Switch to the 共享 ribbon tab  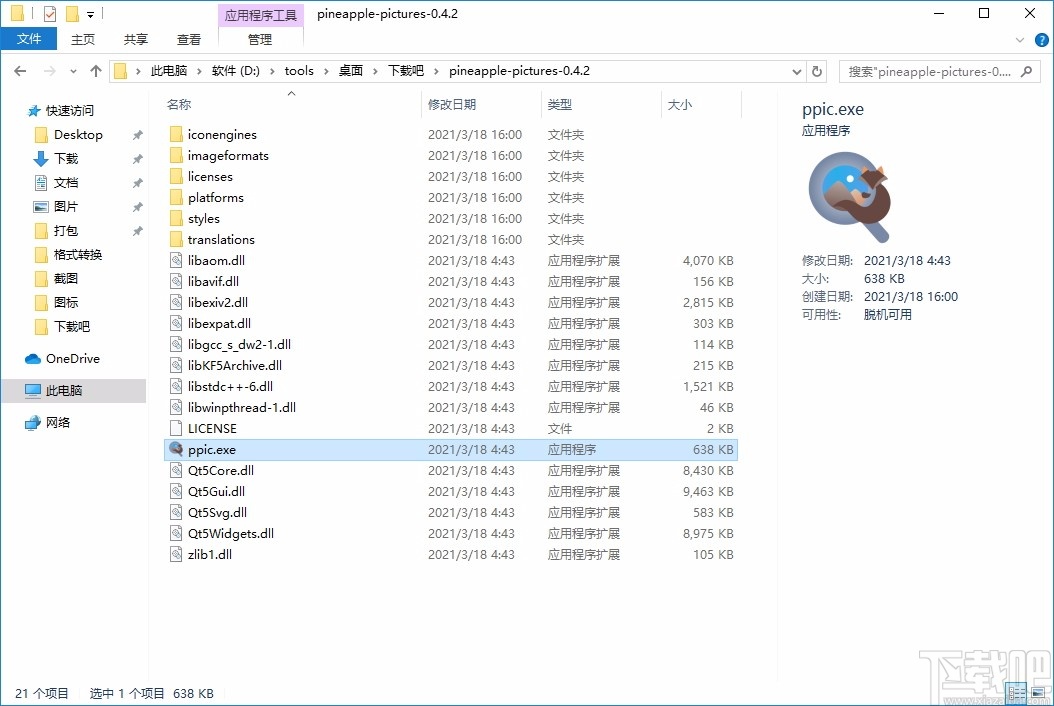[x=136, y=40]
